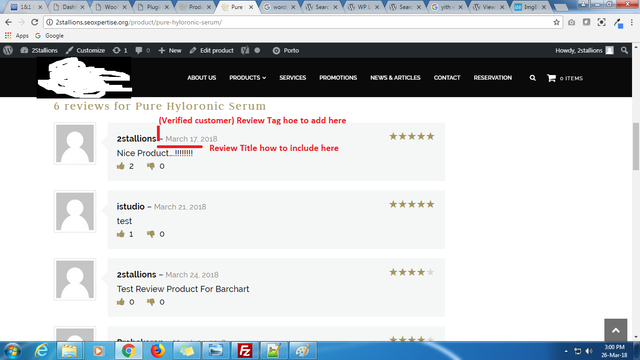Open the 2Stallions site dashboard link
The image size is (640, 360).
tap(39, 51)
